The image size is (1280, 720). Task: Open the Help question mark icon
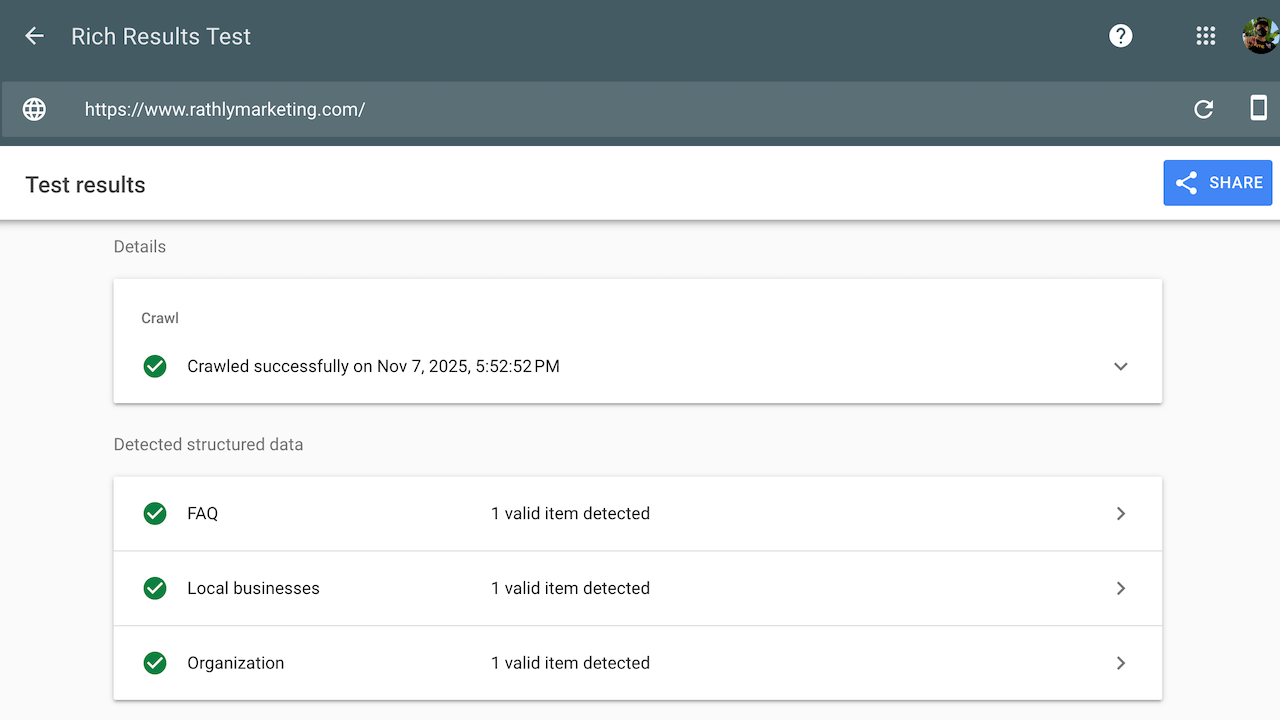[1120, 36]
